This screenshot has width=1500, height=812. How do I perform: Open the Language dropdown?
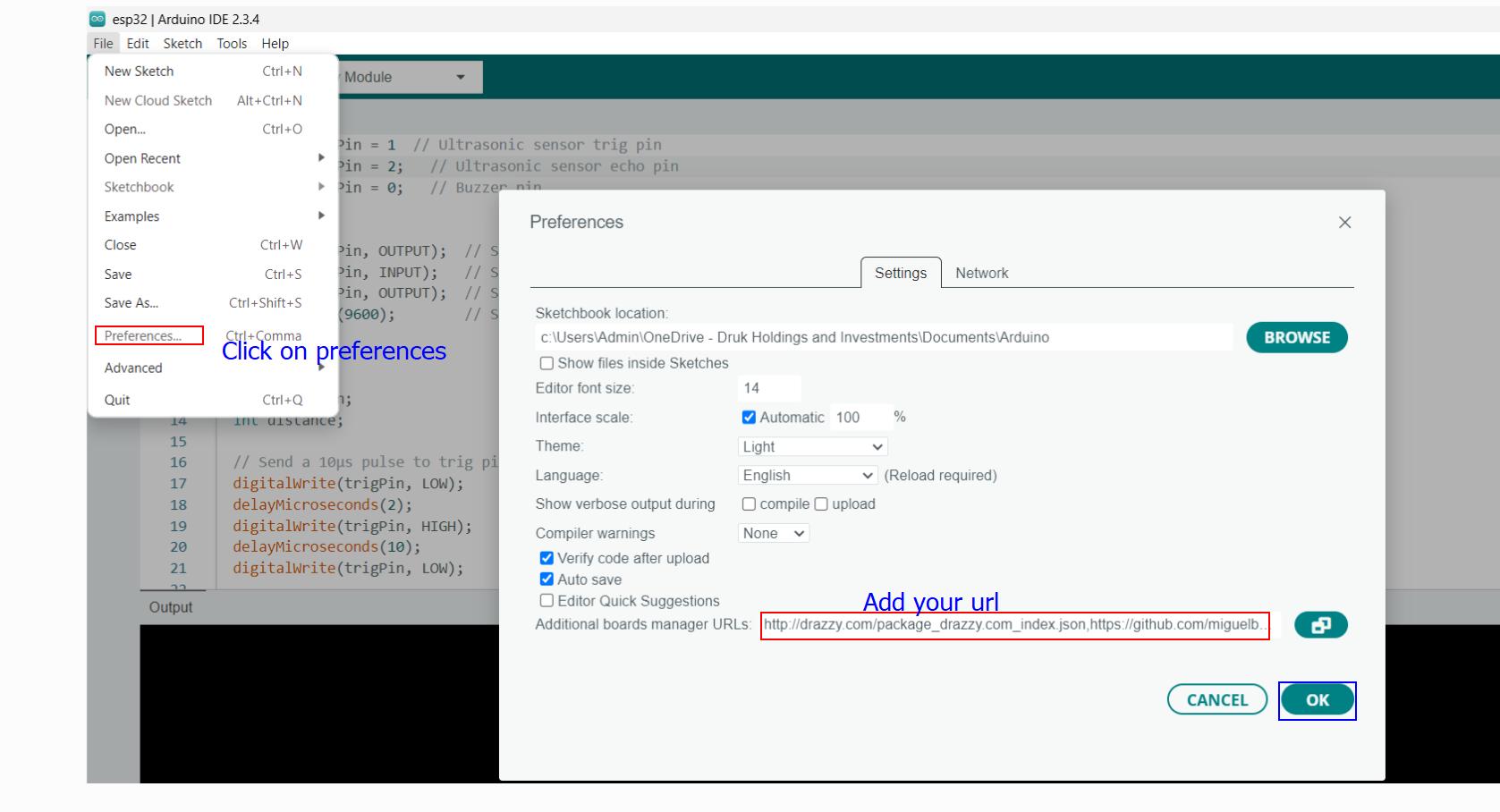point(808,475)
